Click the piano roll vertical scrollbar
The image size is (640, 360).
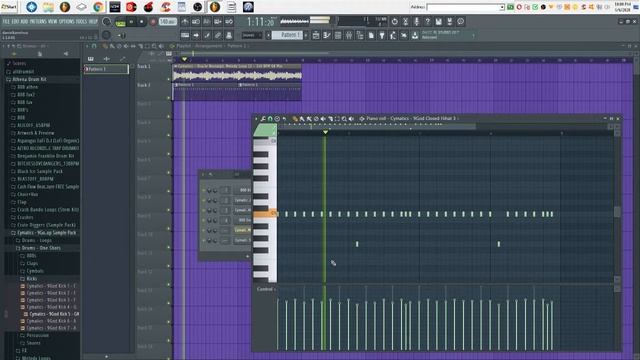click(617, 211)
